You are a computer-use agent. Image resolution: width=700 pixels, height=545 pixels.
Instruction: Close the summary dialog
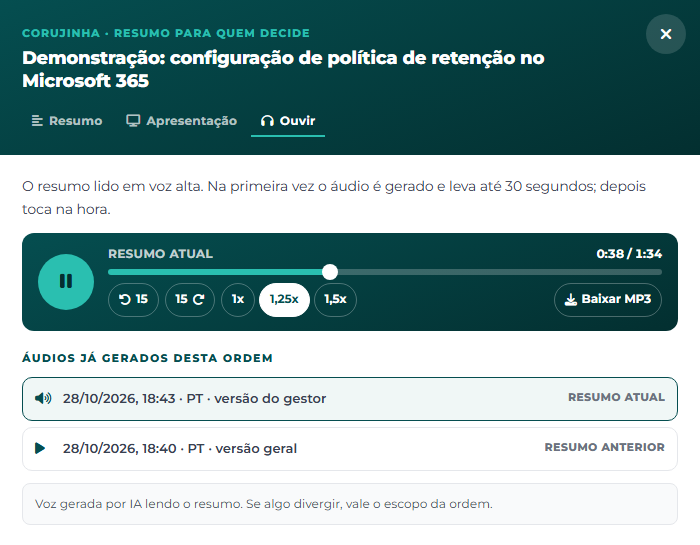click(x=666, y=34)
